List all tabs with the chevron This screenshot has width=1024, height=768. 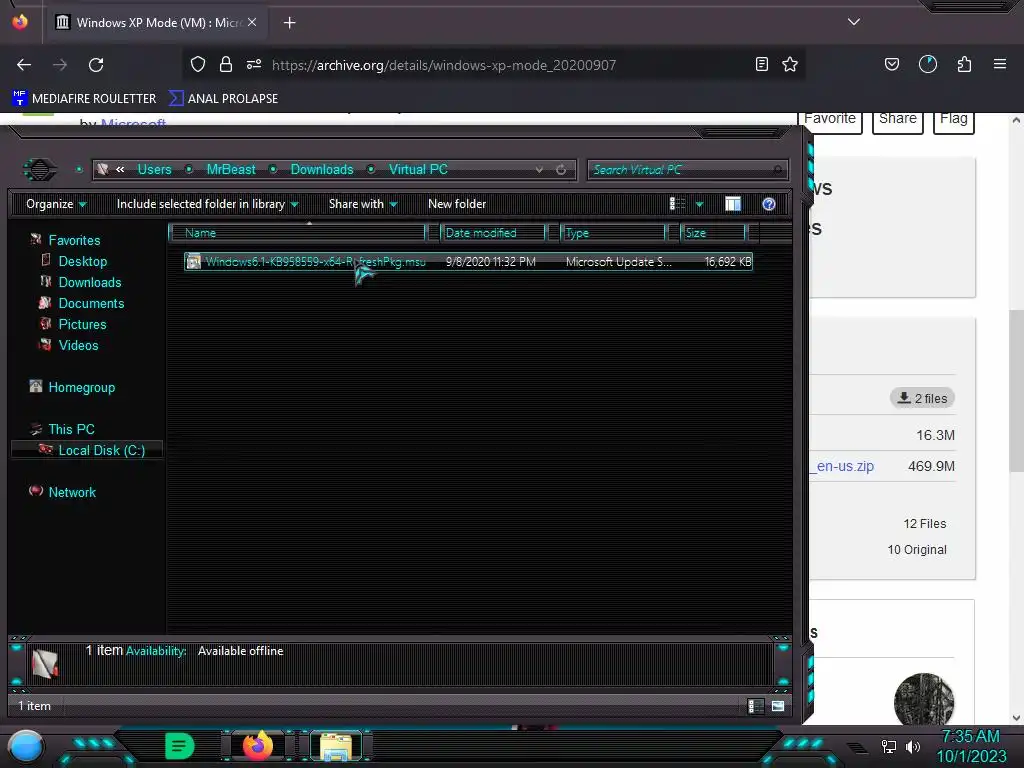854,22
